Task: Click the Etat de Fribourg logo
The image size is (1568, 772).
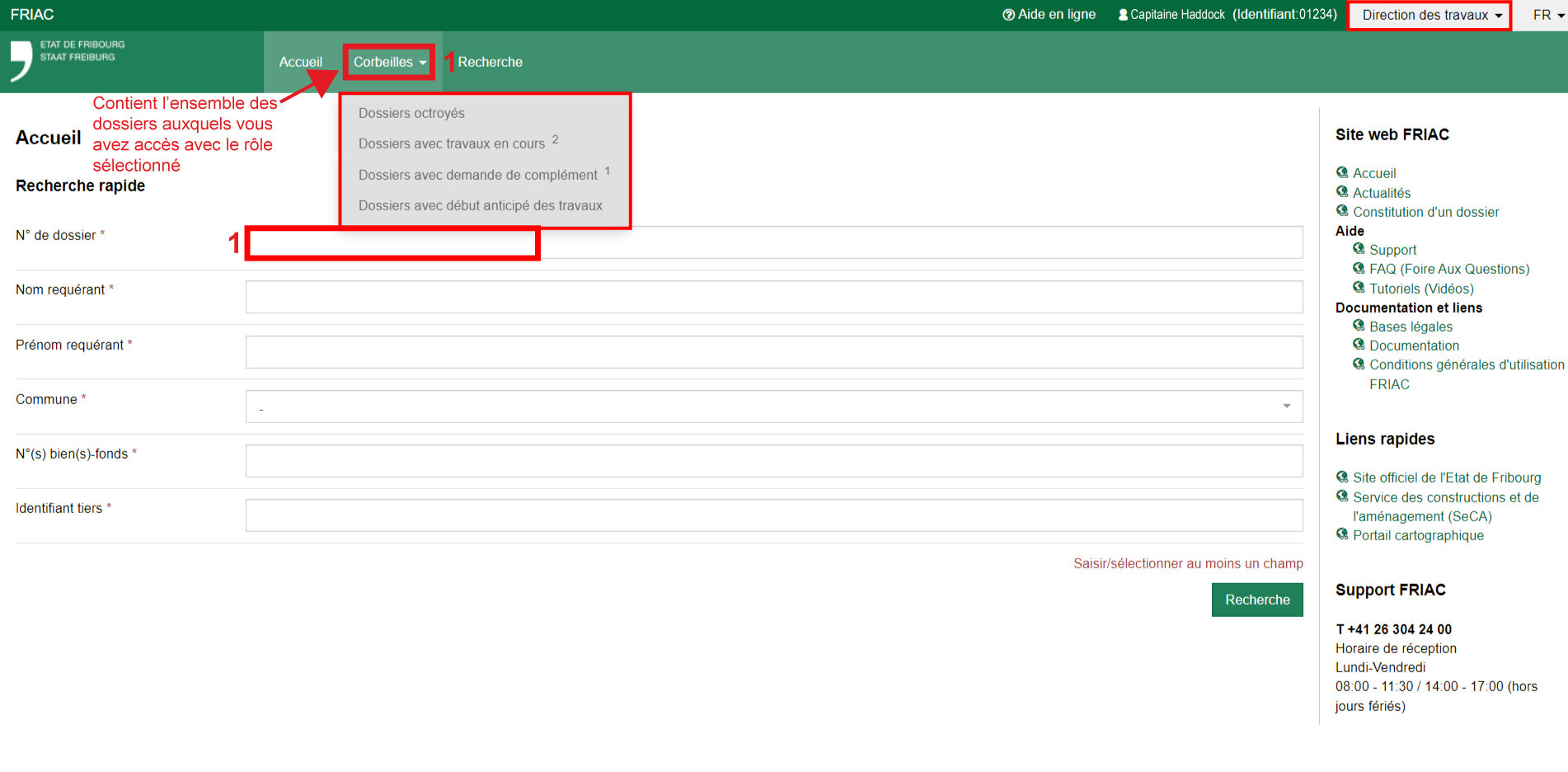Action: tap(68, 60)
